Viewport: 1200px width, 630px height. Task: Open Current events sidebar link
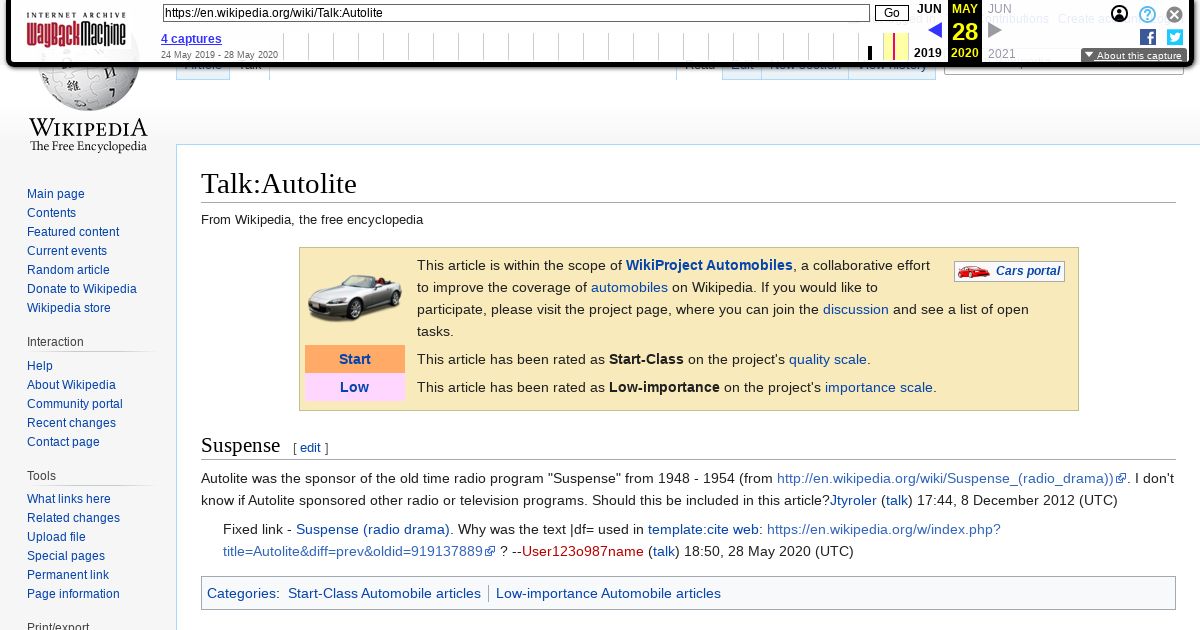tap(67, 251)
